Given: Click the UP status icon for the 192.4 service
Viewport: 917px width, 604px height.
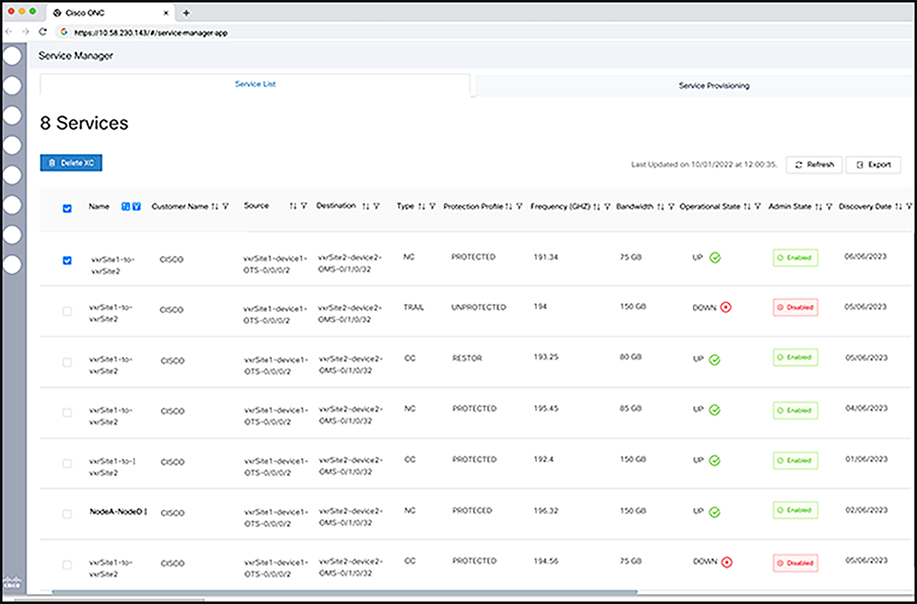Looking at the screenshot, I should [x=715, y=461].
